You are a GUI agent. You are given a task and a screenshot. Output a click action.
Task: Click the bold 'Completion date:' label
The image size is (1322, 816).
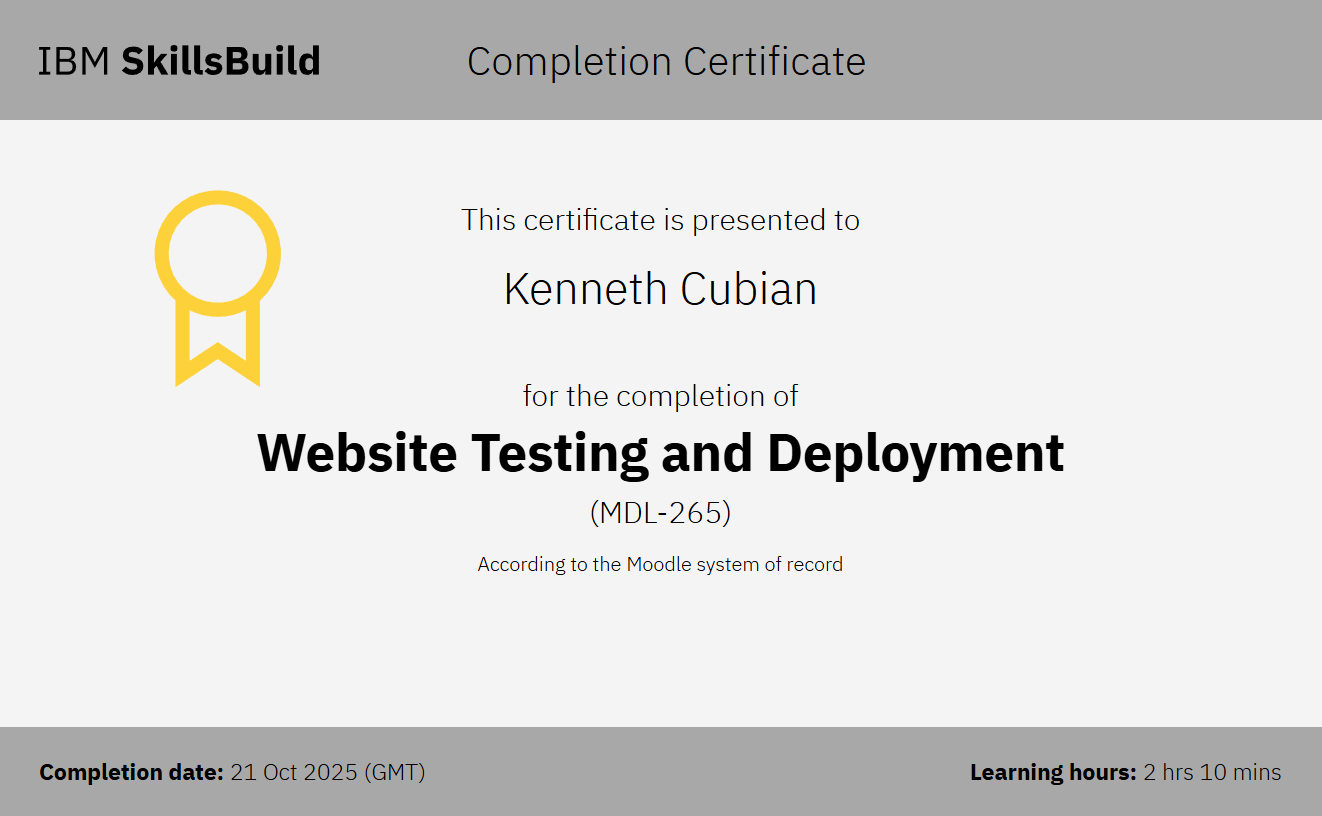coord(131,773)
